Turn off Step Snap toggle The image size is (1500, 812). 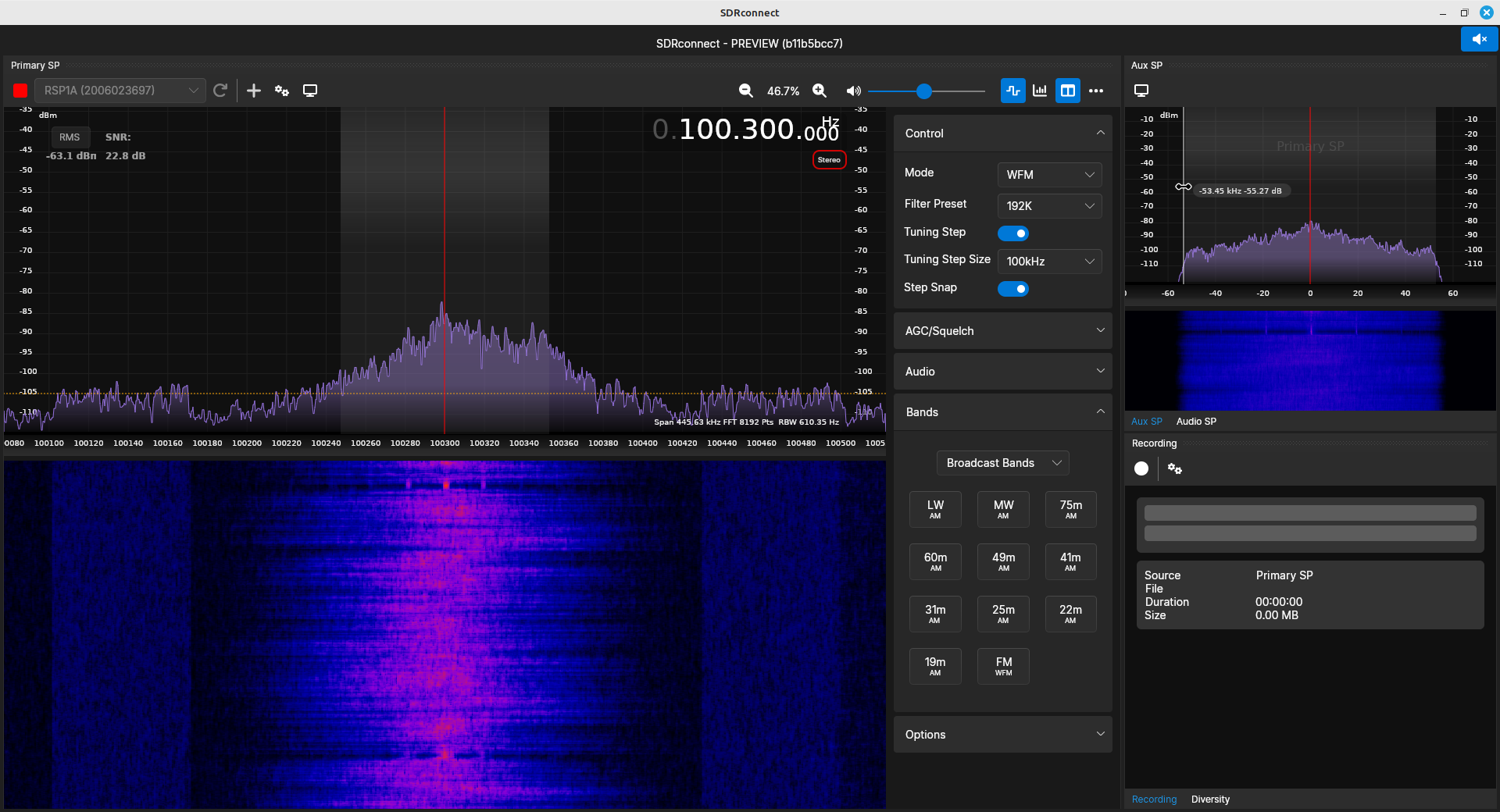(1013, 289)
